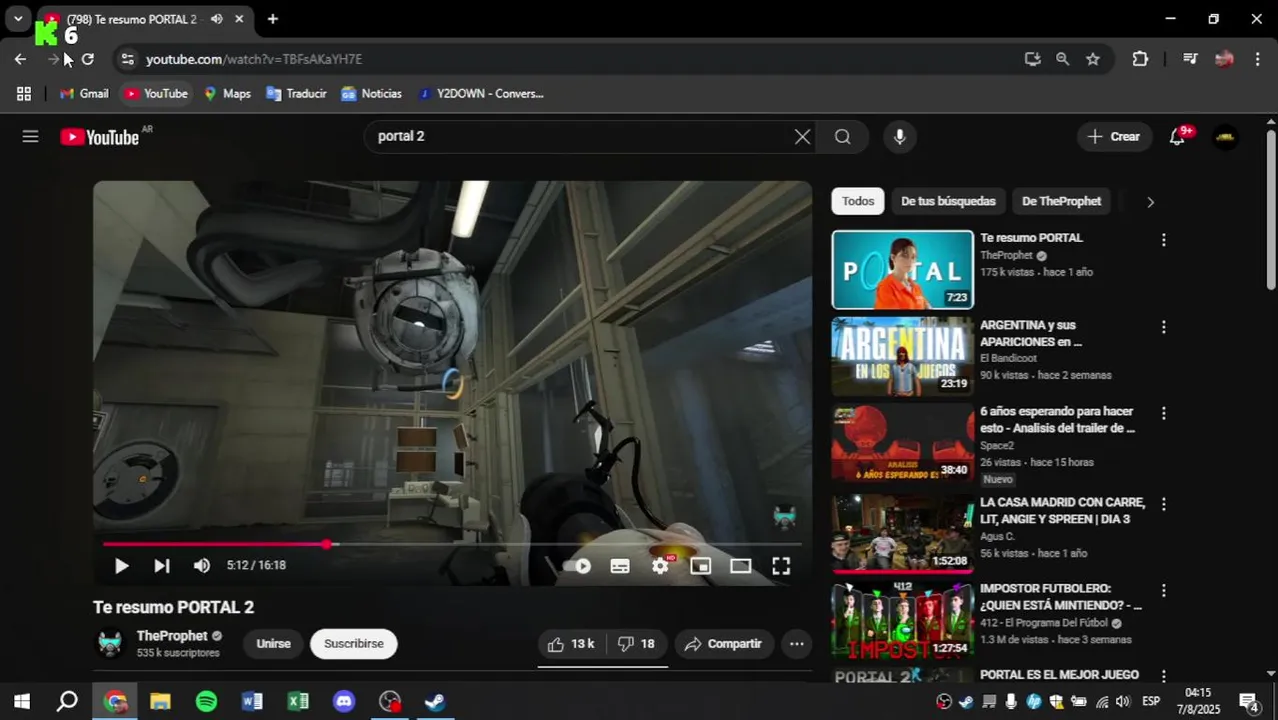Image resolution: width=1278 pixels, height=720 pixels.
Task: Open the Noticias bookmark
Action: point(371,93)
